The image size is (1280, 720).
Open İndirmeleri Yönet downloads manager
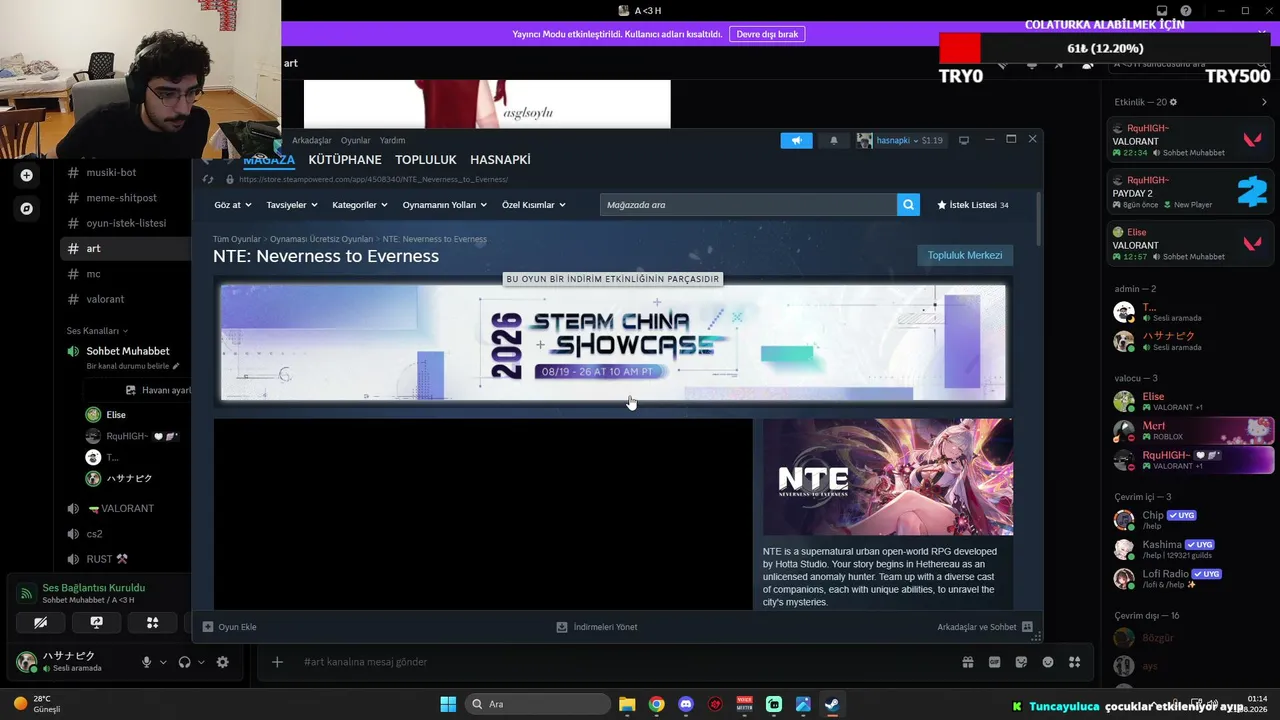(x=597, y=627)
